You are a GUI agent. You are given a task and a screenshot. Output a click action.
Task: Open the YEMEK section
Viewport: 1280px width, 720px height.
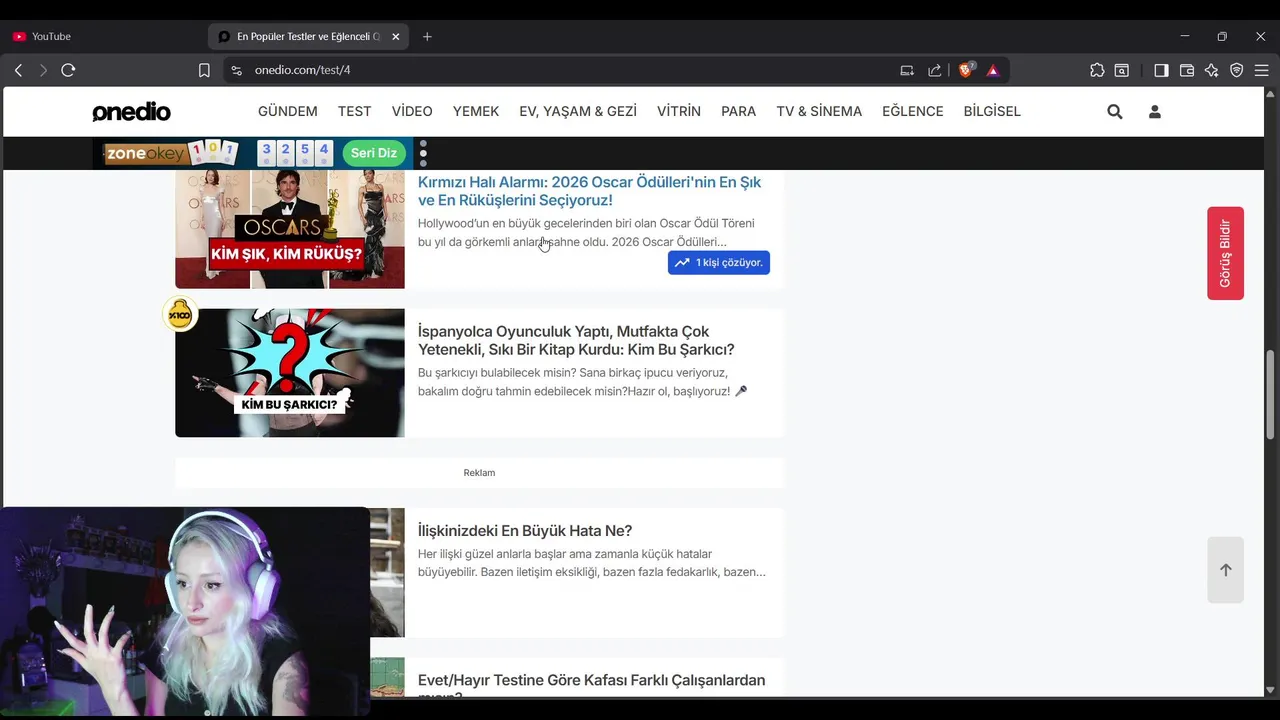(476, 111)
